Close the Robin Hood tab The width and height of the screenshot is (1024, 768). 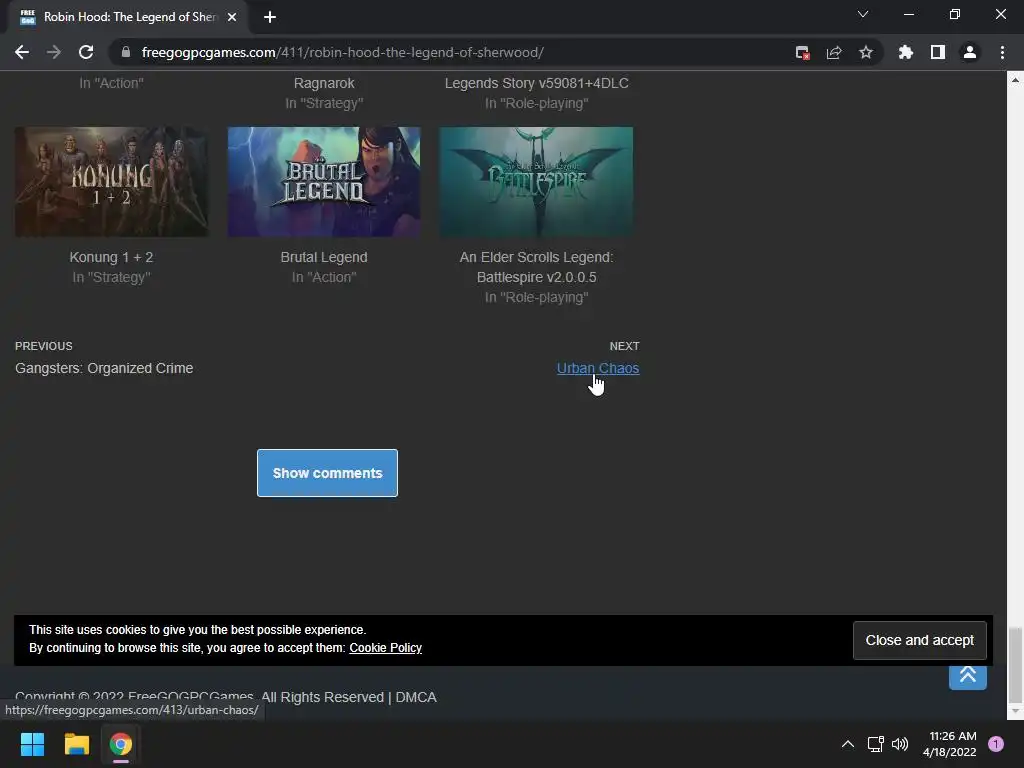(x=232, y=17)
